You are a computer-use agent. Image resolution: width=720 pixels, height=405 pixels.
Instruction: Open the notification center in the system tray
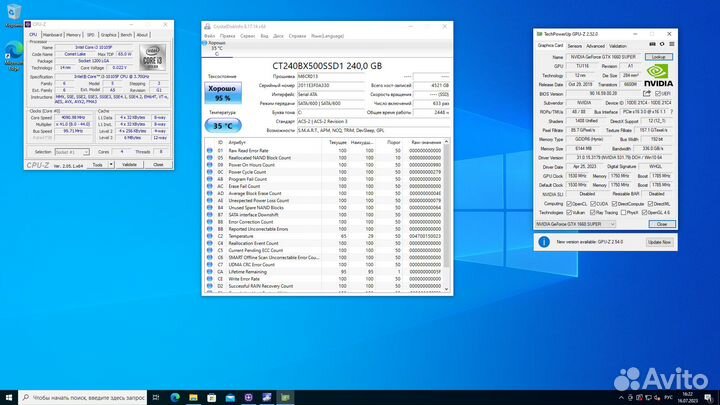709,398
